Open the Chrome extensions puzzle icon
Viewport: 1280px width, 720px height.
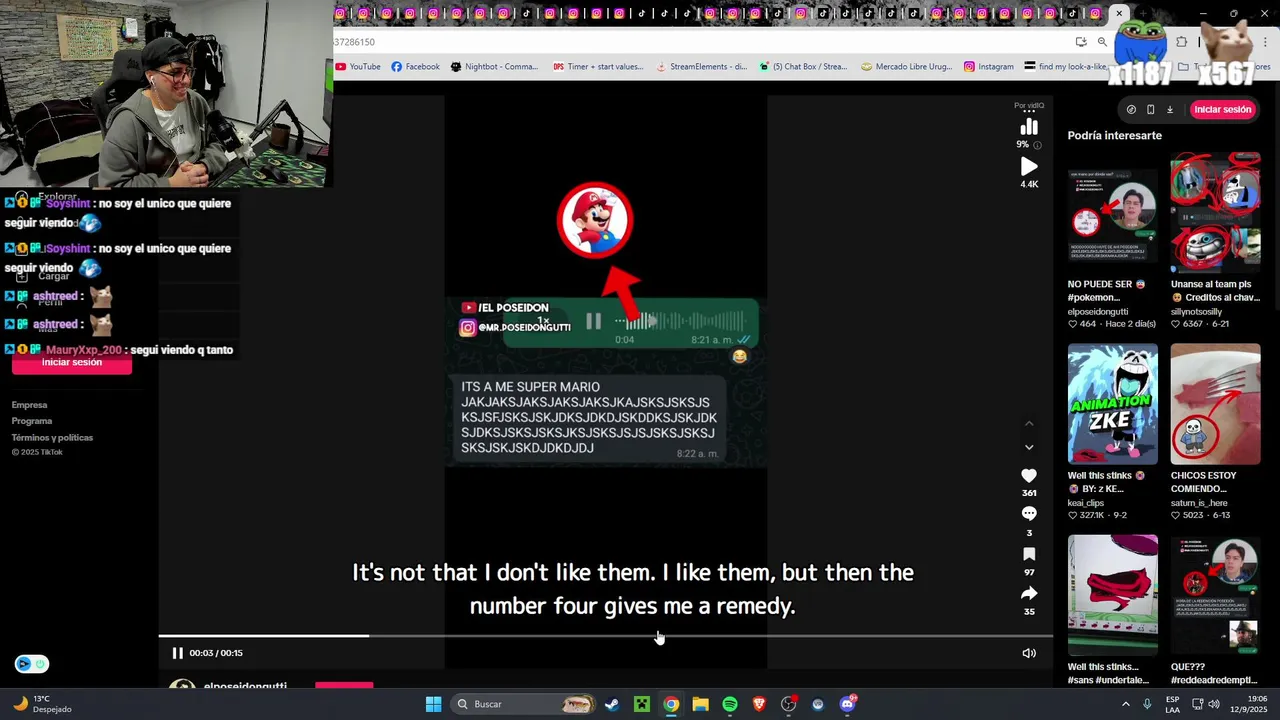[1182, 42]
